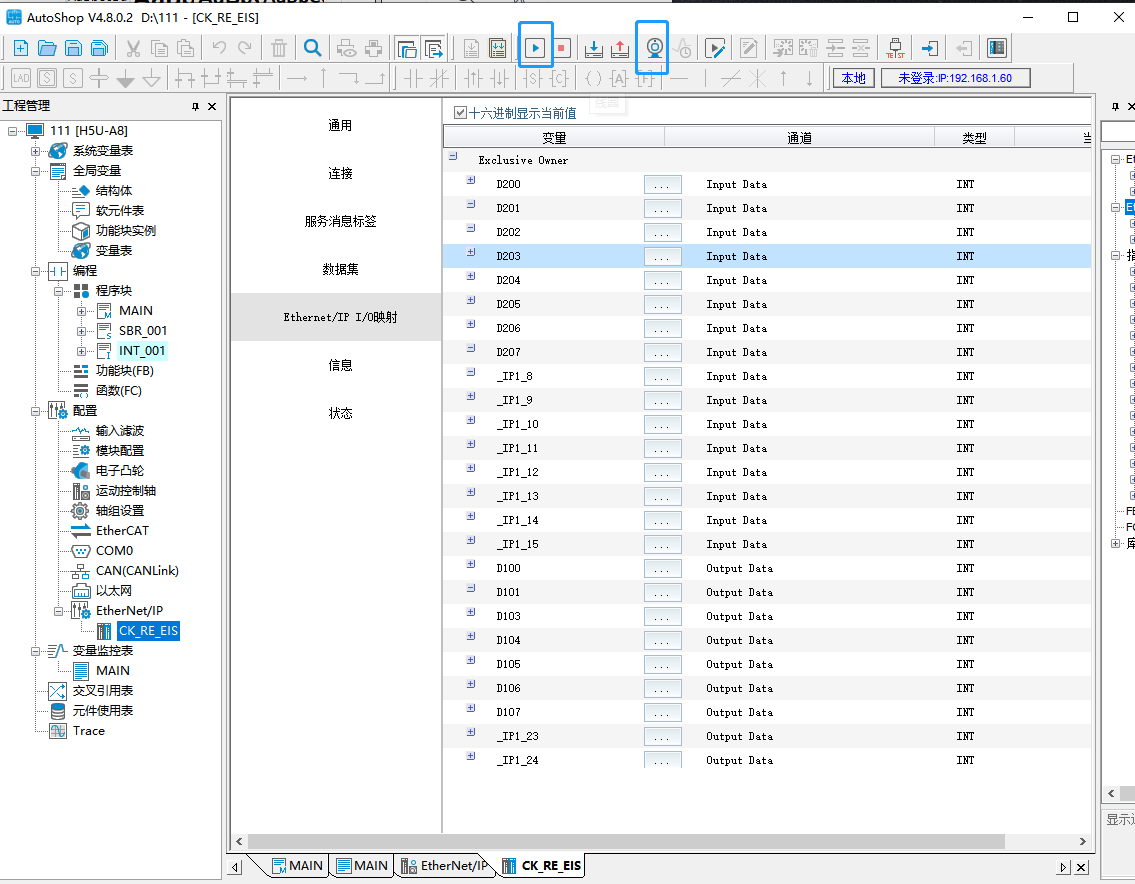Select the Ethernet/IP I/O映射 tab
Image resolution: width=1135 pixels, height=884 pixels.
337,317
